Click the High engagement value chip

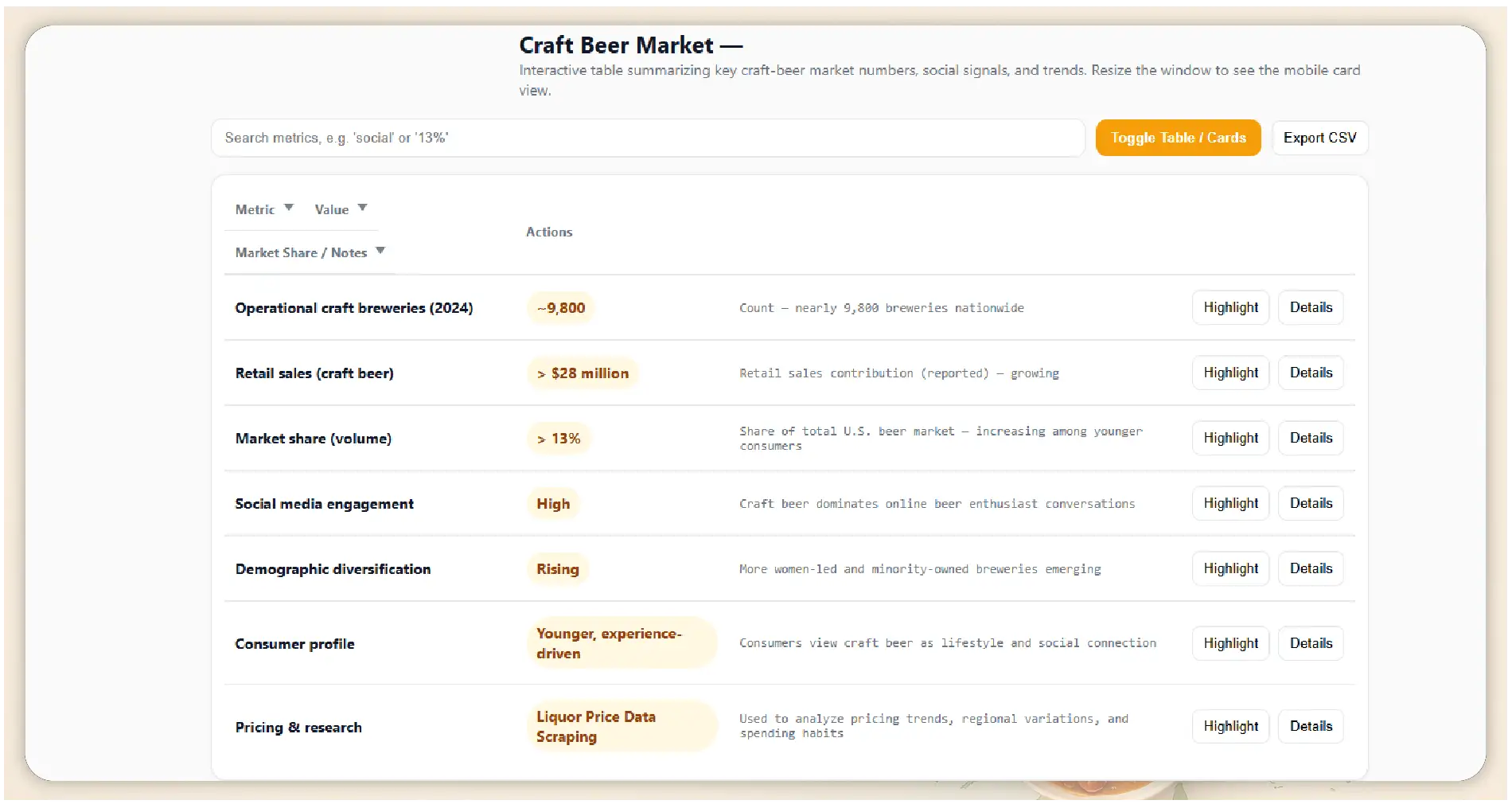point(552,503)
